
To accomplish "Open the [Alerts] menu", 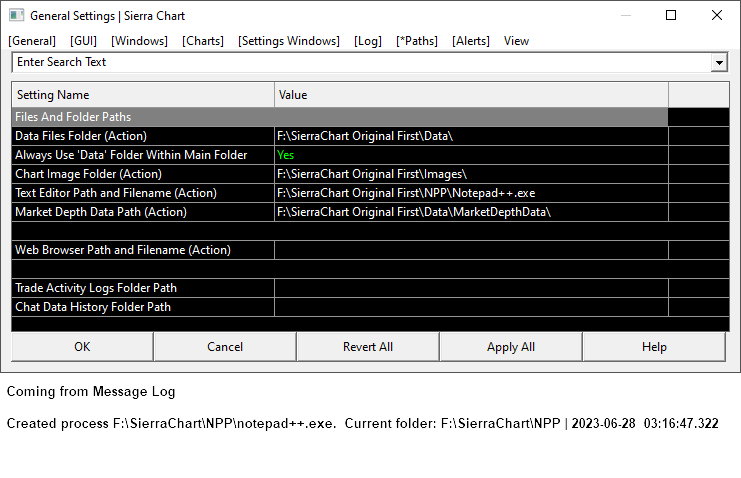I will coord(471,41).
